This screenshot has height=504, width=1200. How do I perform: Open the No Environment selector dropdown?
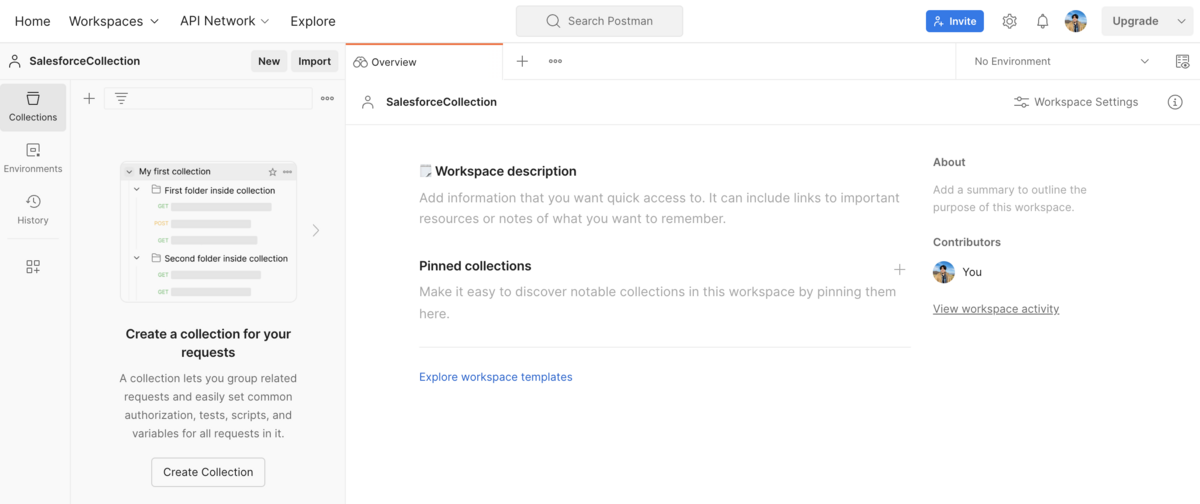pos(1061,61)
